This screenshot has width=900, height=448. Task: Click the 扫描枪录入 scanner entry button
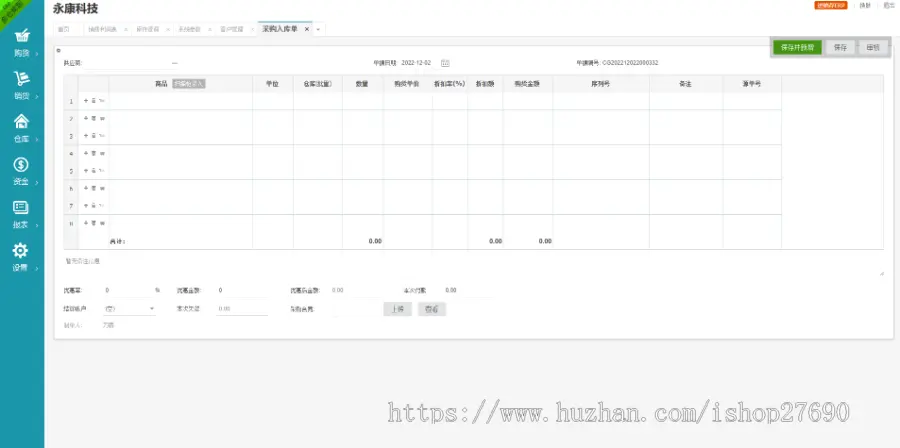(188, 84)
